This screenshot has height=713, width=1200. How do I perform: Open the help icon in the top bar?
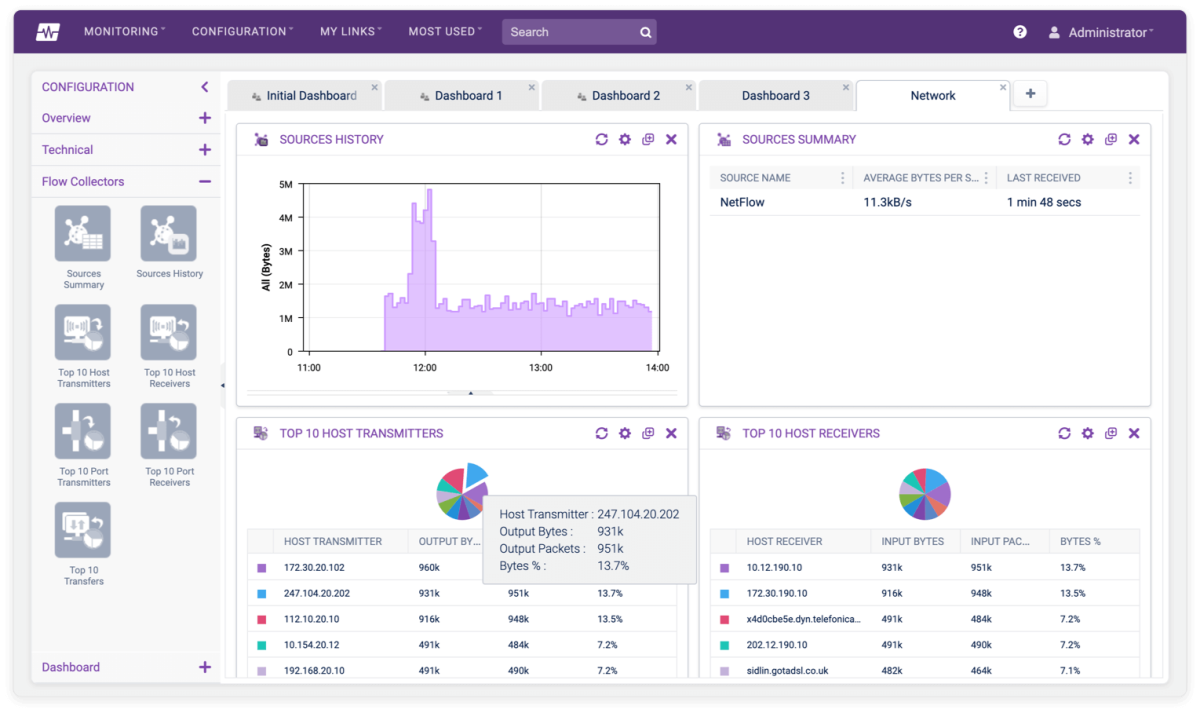click(x=1019, y=31)
